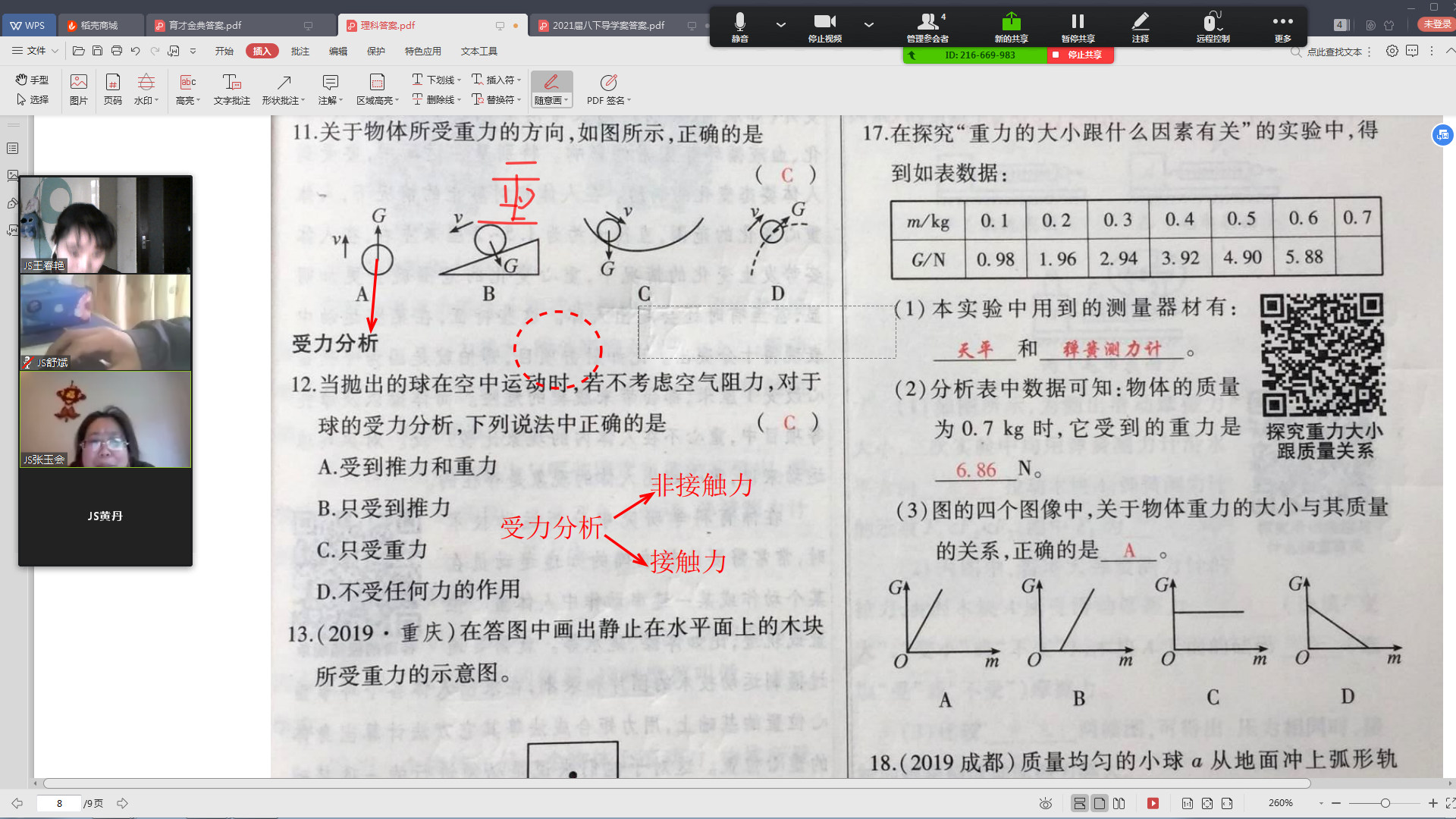Click the 停止共享 stop sharing button
Viewport: 1456px width, 819px height.
coord(1081,55)
